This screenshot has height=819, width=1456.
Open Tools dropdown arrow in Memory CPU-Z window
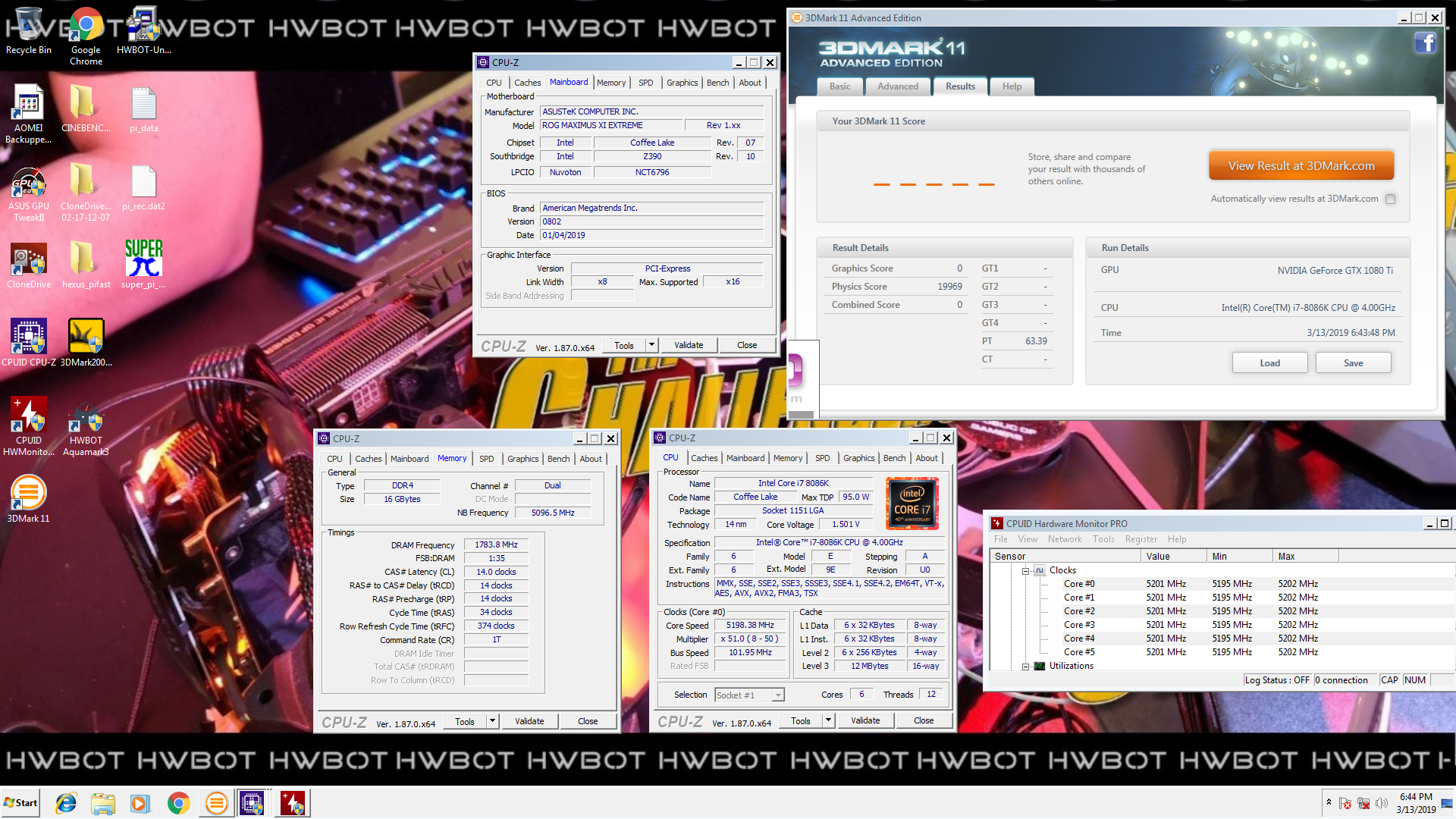coord(492,721)
